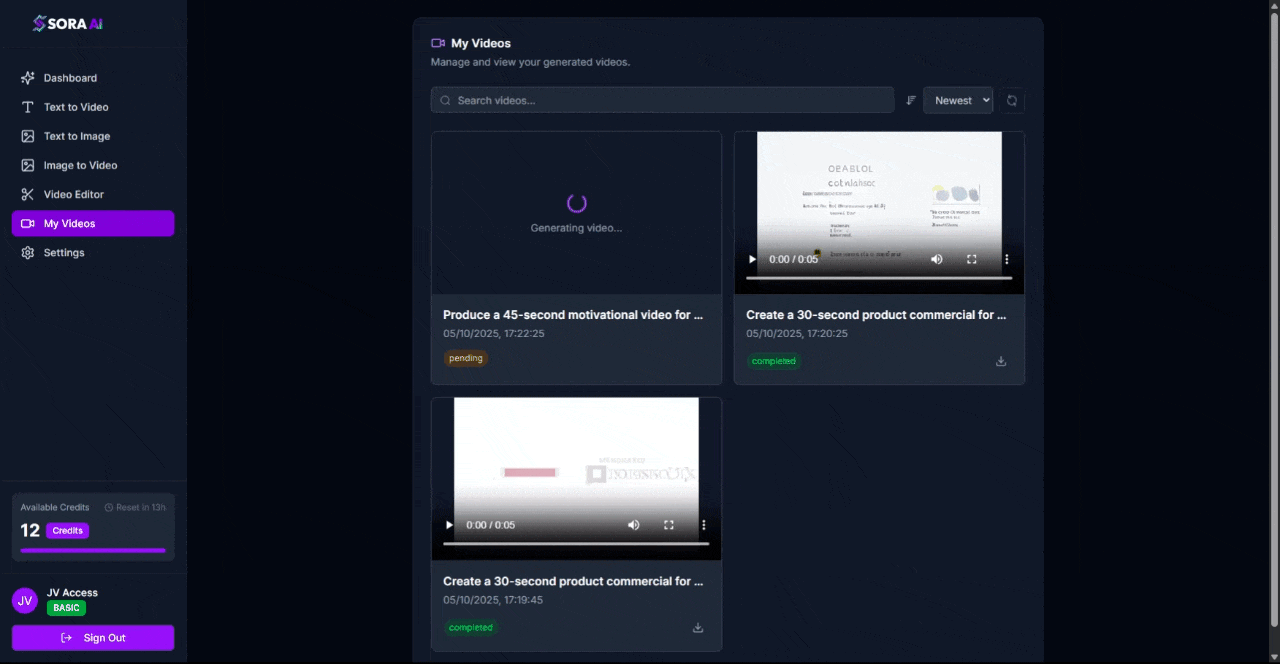
Task: Click the Sora AI logo
Action: click(68, 23)
